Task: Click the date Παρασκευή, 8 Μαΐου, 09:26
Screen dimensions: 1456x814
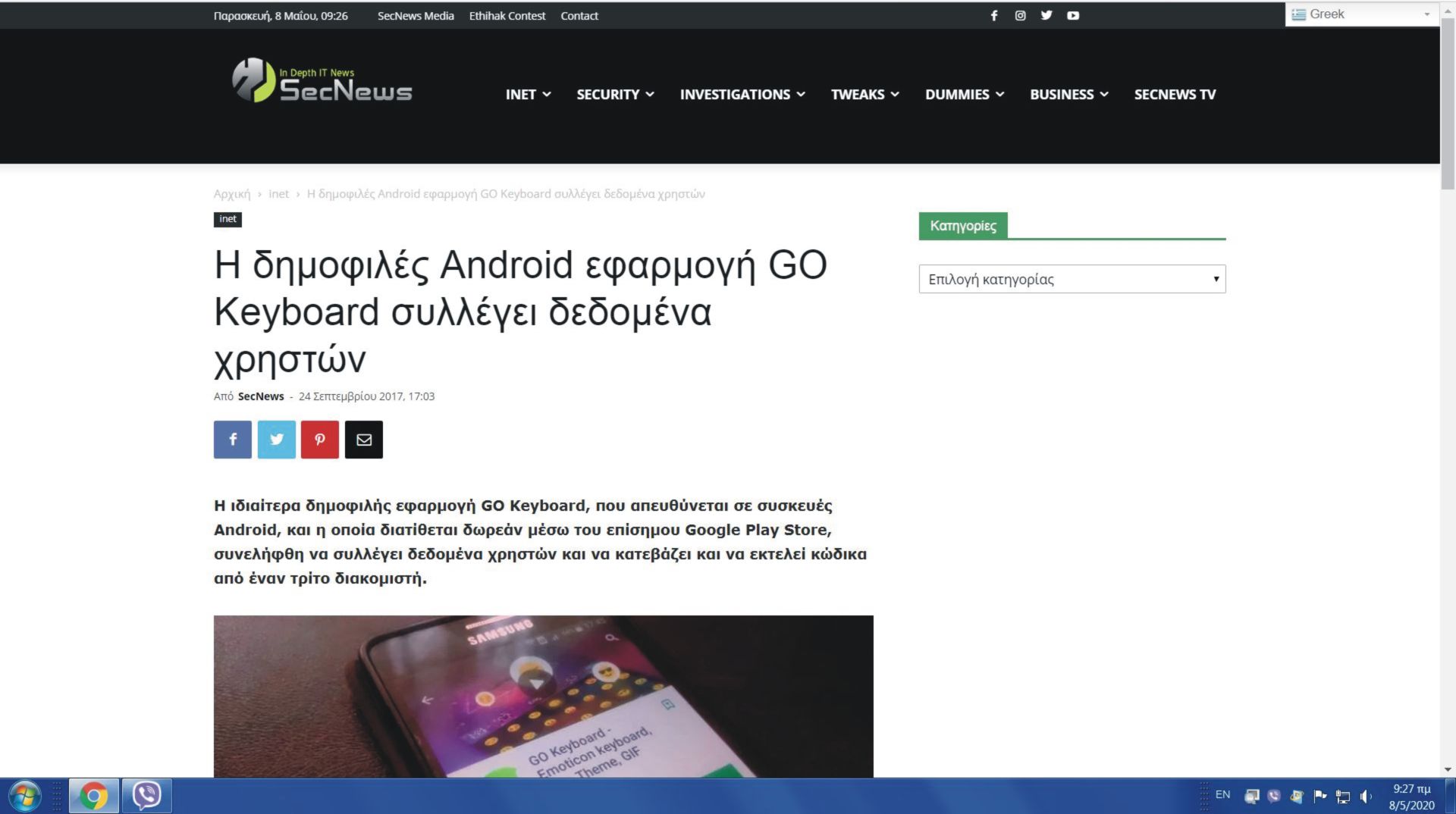Action: [x=281, y=15]
